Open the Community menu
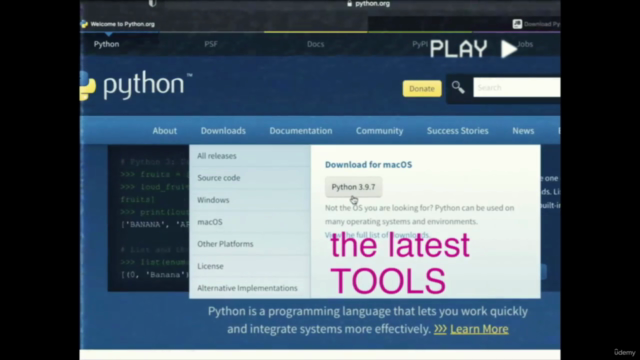This screenshot has height=360, width=640. click(x=380, y=131)
